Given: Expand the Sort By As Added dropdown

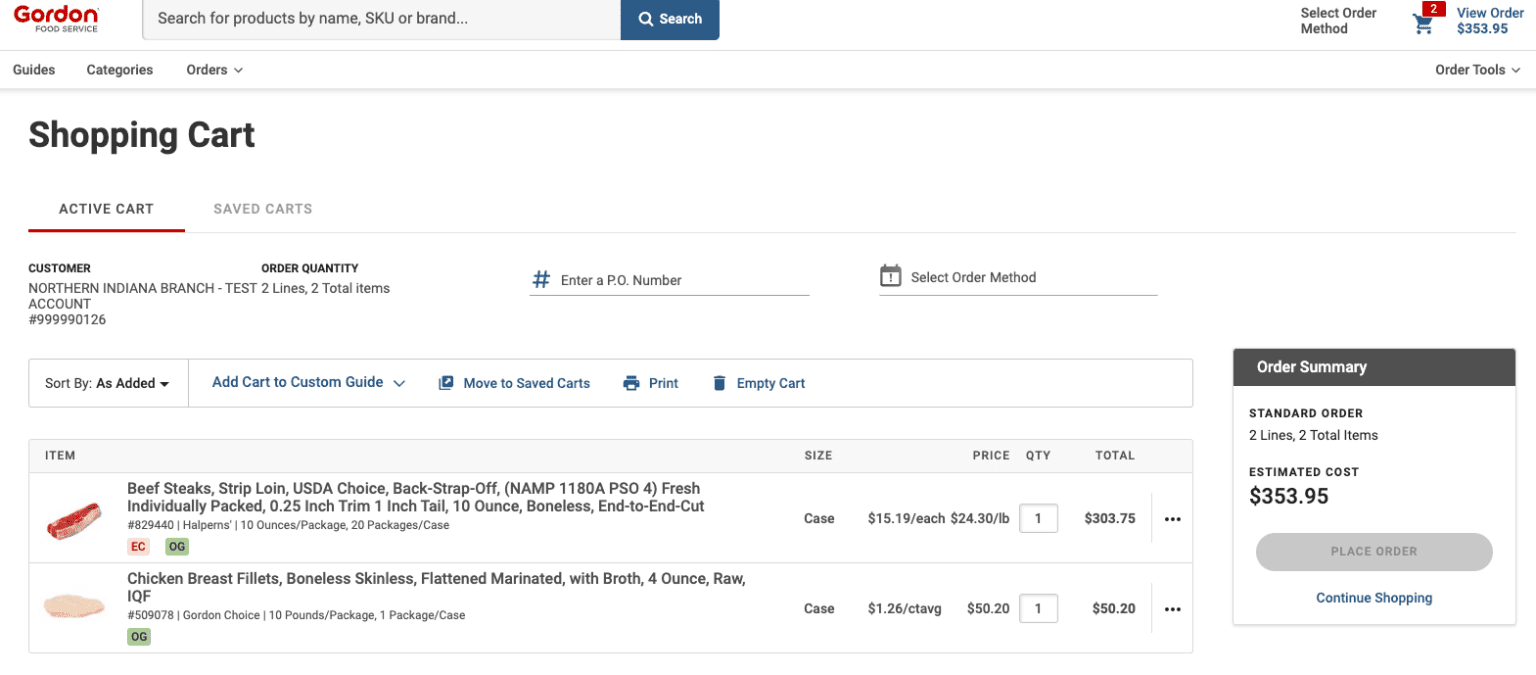Looking at the screenshot, I should coord(107,383).
